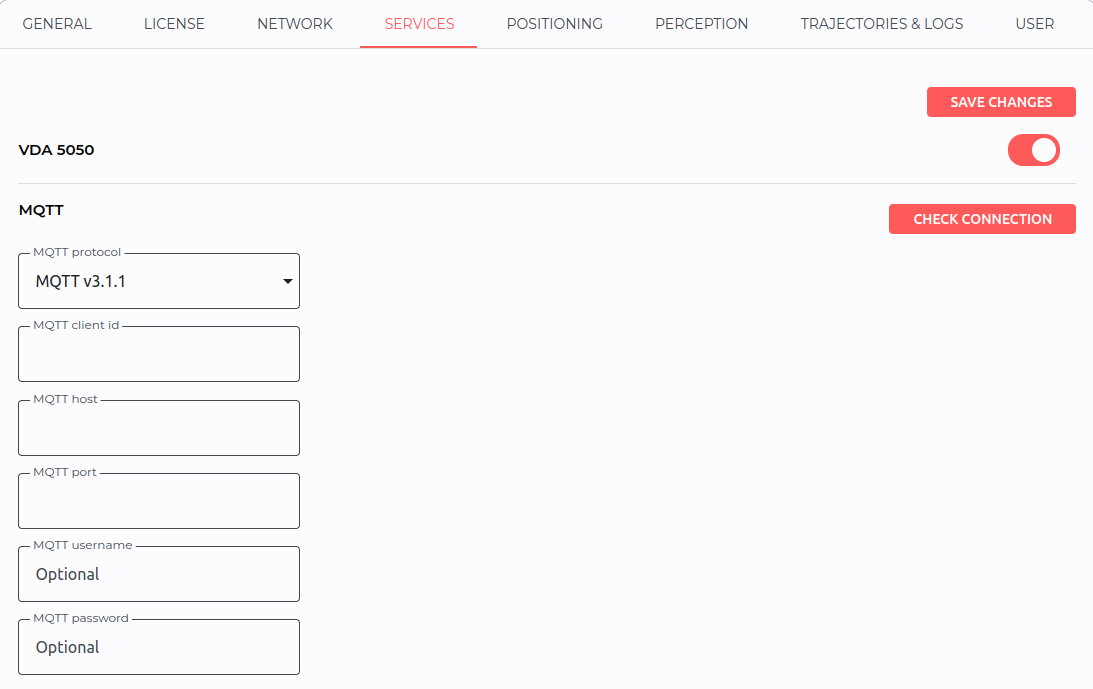Viewport: 1093px width, 689px height.
Task: Expand the MQTT protocol dropdown arrow
Action: point(287,281)
